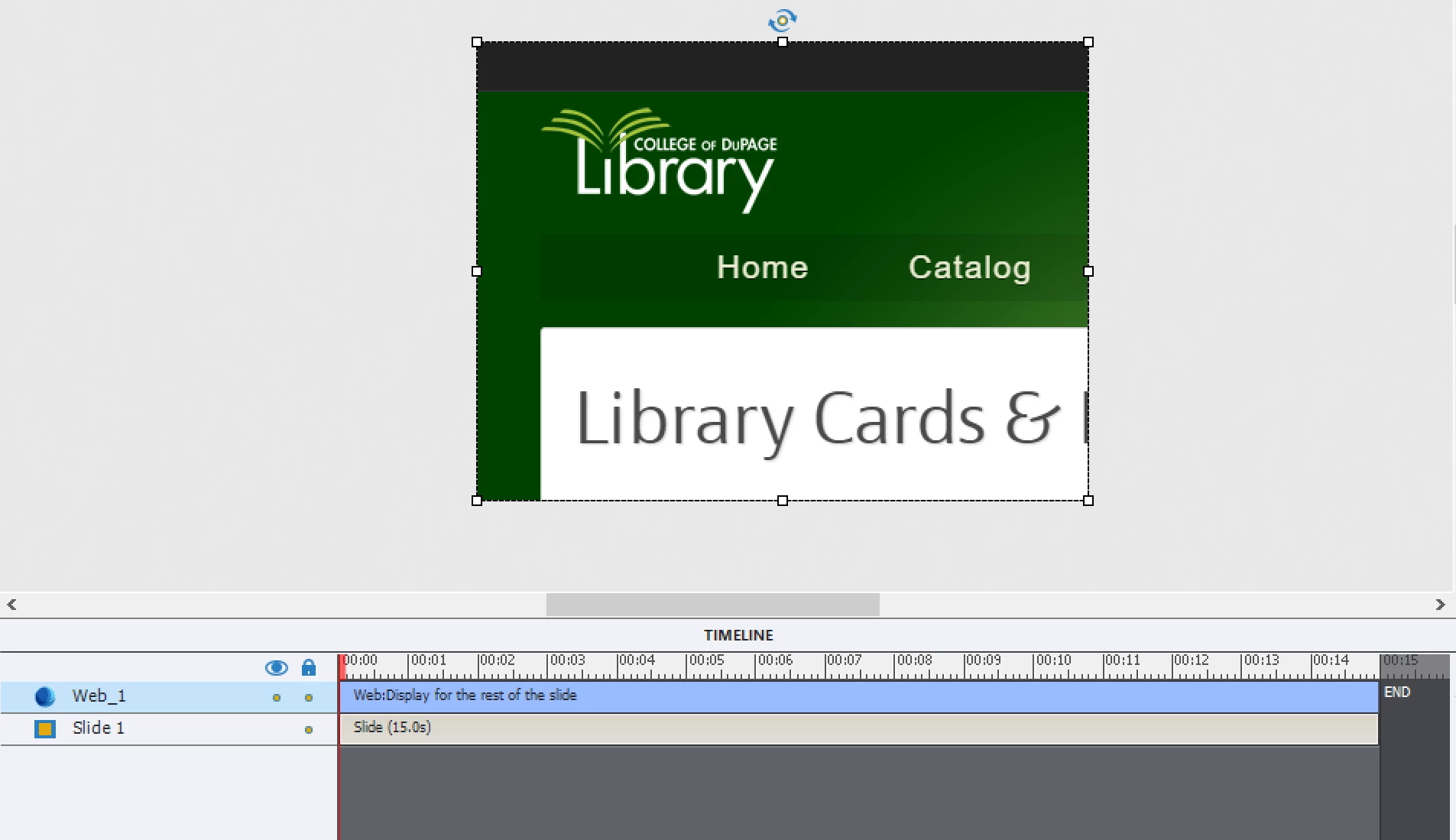Click the horizontal scrollbar left arrow
1456x840 pixels.
pos(11,605)
